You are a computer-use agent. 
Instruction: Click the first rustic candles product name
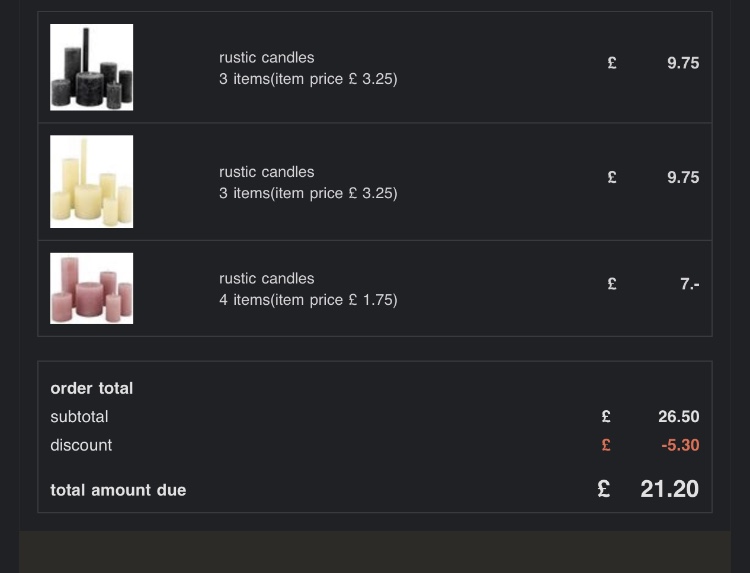(266, 57)
